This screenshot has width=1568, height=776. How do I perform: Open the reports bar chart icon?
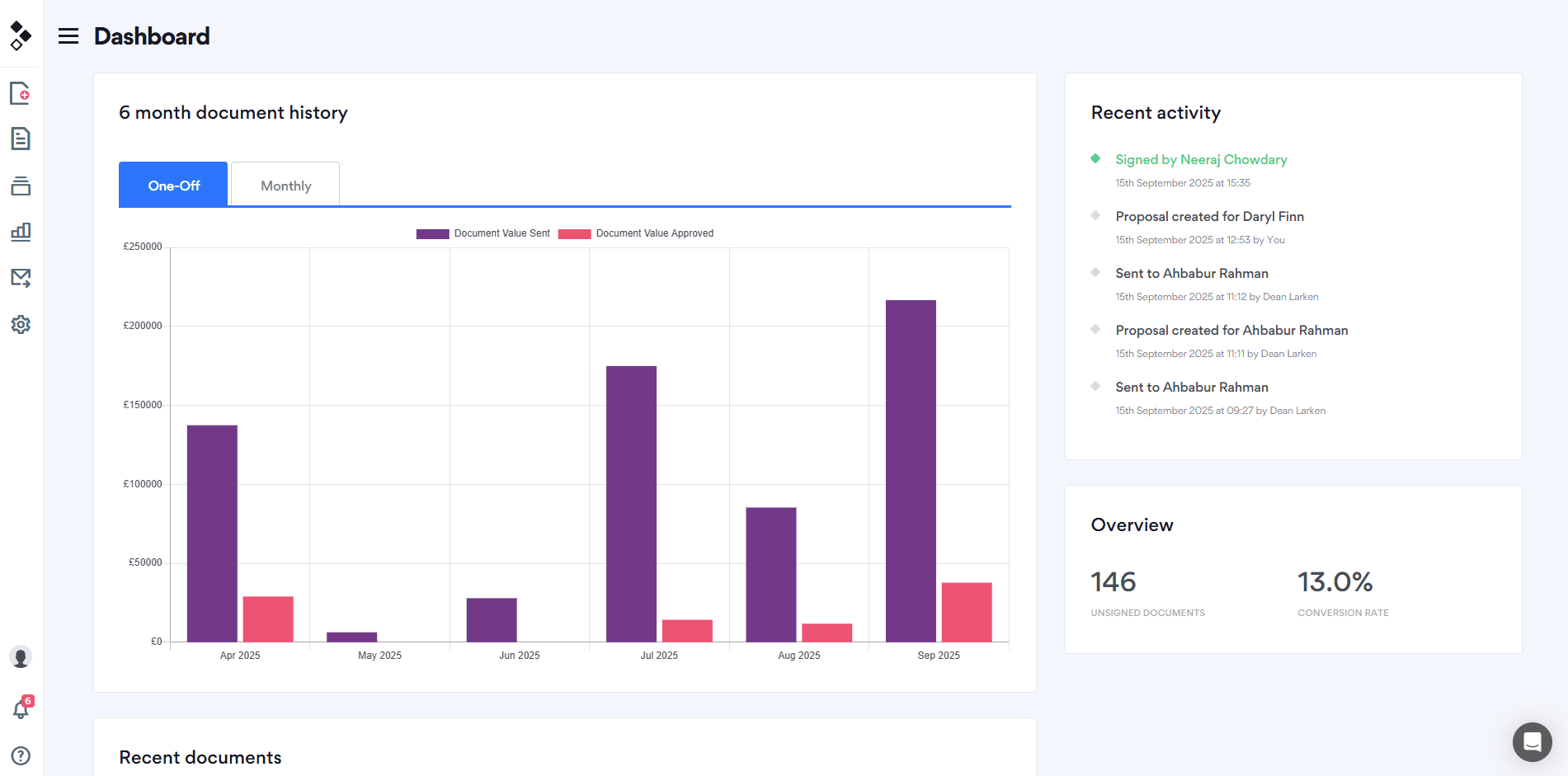[21, 232]
